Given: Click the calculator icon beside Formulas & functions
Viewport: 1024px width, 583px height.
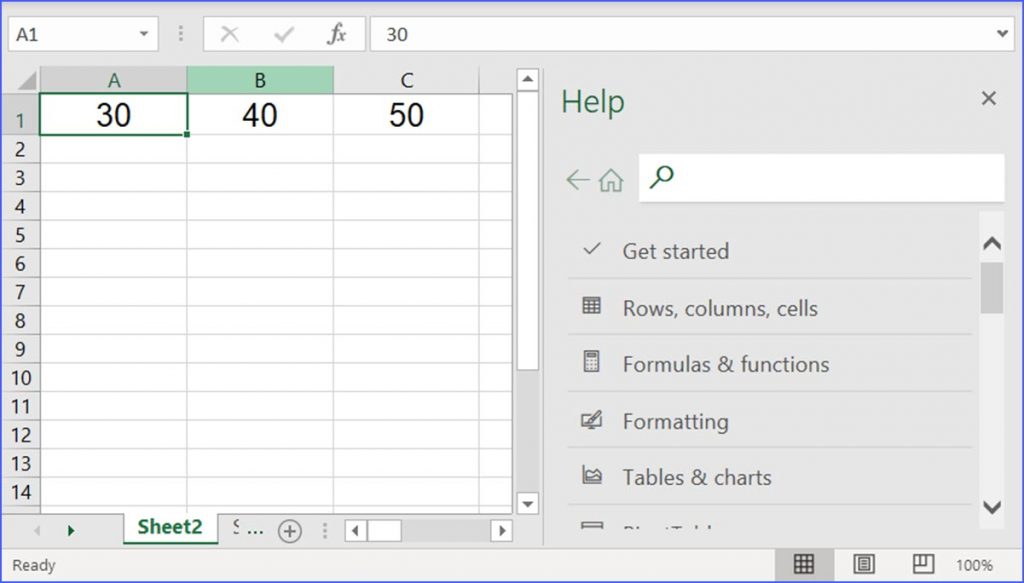Looking at the screenshot, I should coord(593,364).
